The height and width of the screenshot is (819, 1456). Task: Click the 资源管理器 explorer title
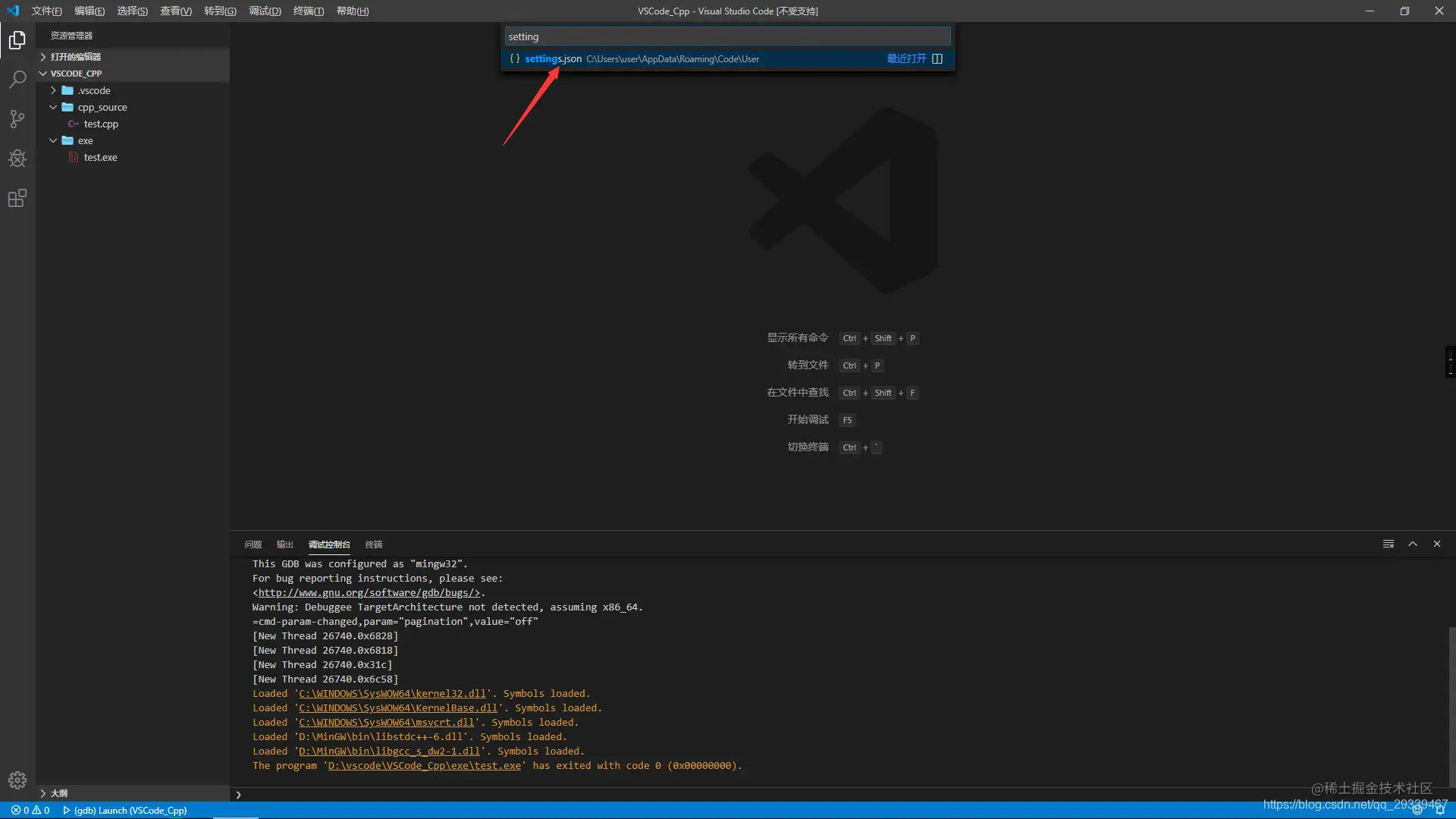click(x=71, y=36)
